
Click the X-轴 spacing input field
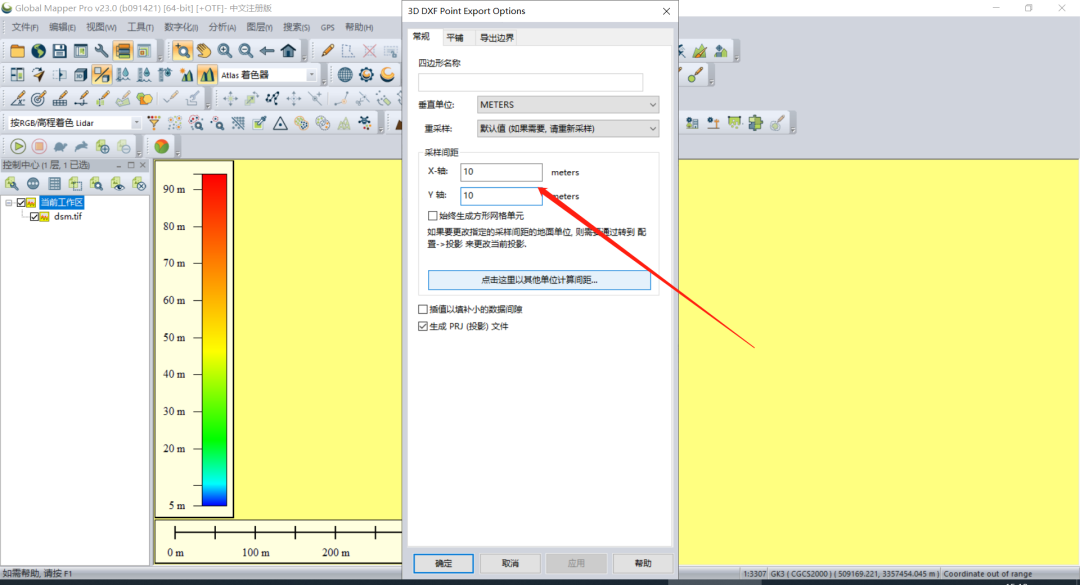pos(501,172)
